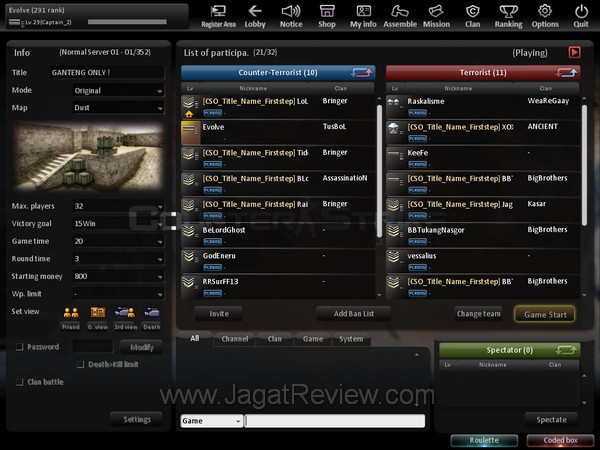Image resolution: width=600 pixels, height=450 pixels.
Task: Switch to the All chat tab
Action: [195, 338]
